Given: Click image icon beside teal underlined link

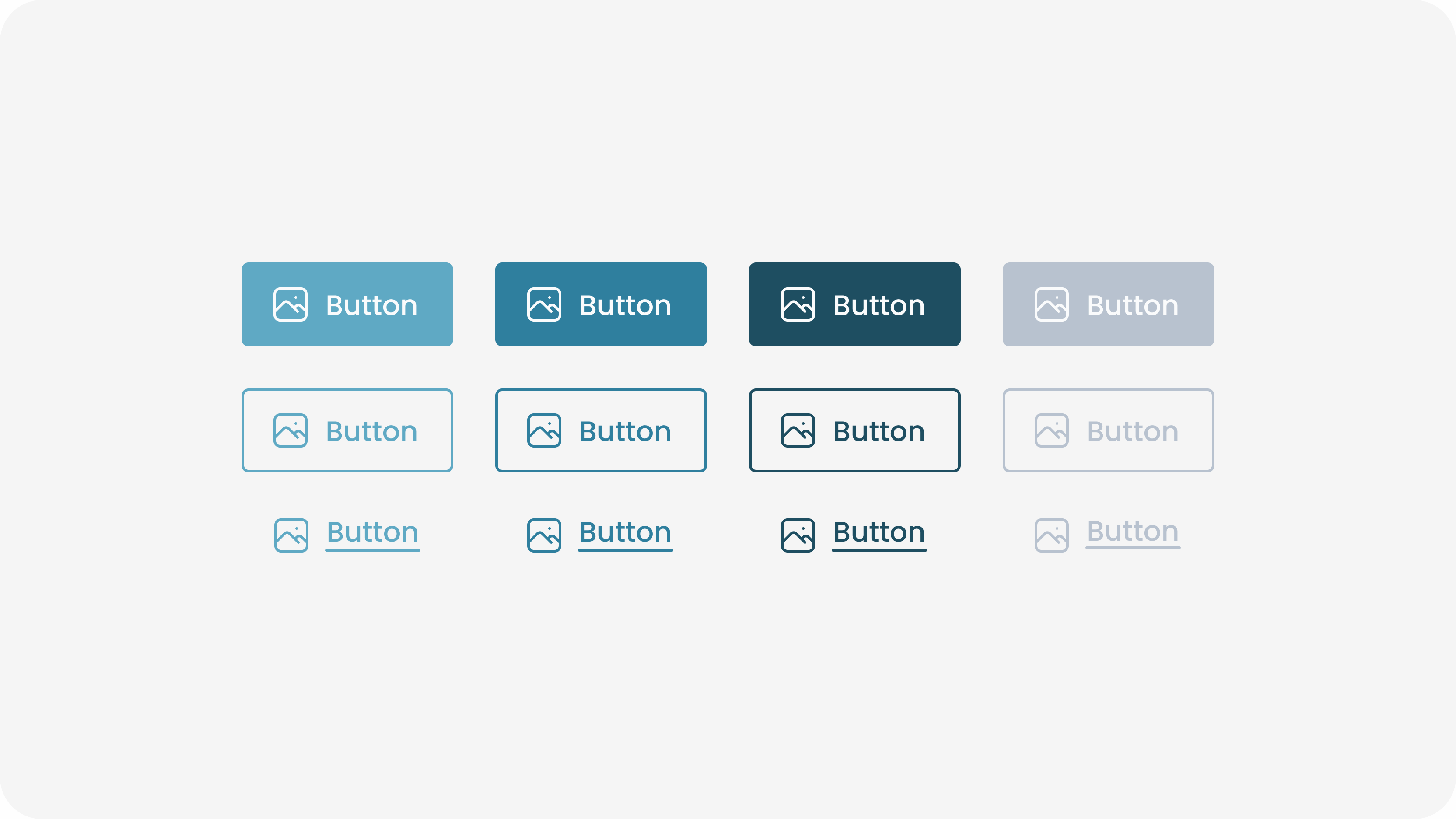Looking at the screenshot, I should click(x=544, y=535).
